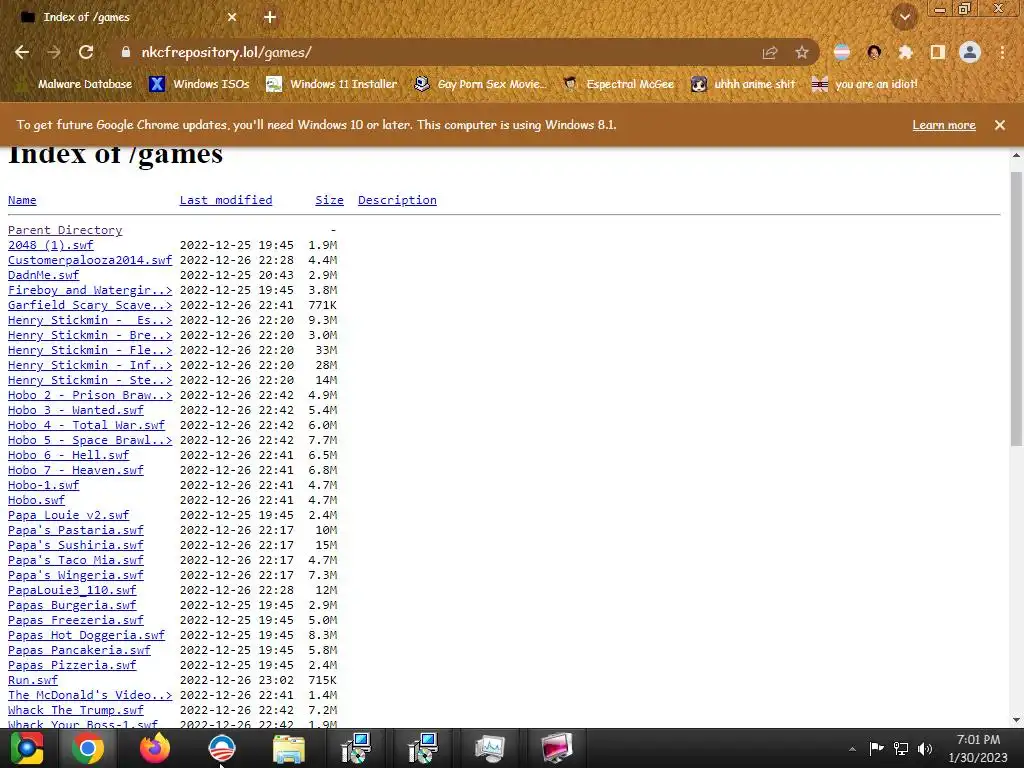Open 2048 (1).swf file
This screenshot has height=768, width=1024.
(51, 245)
